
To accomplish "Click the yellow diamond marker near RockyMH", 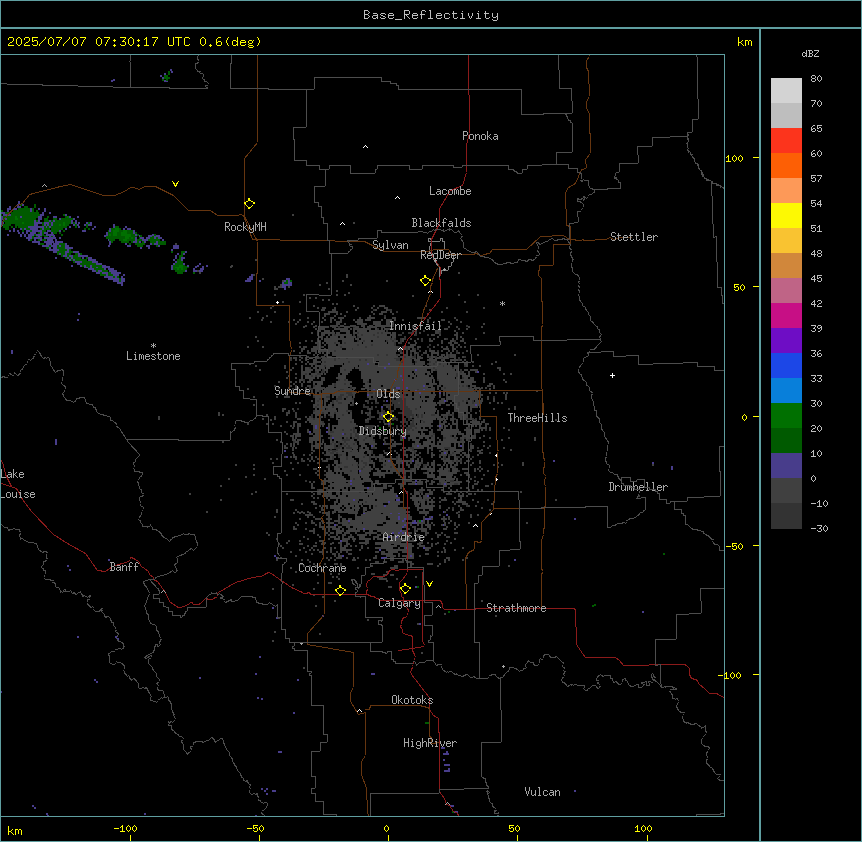I will (250, 203).
